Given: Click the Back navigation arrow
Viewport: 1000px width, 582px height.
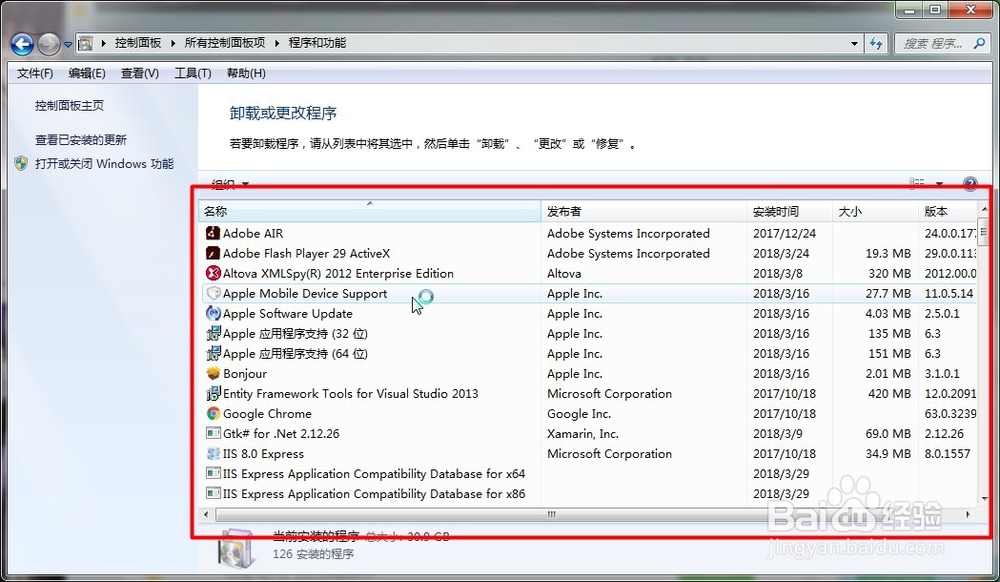Looking at the screenshot, I should (22, 44).
